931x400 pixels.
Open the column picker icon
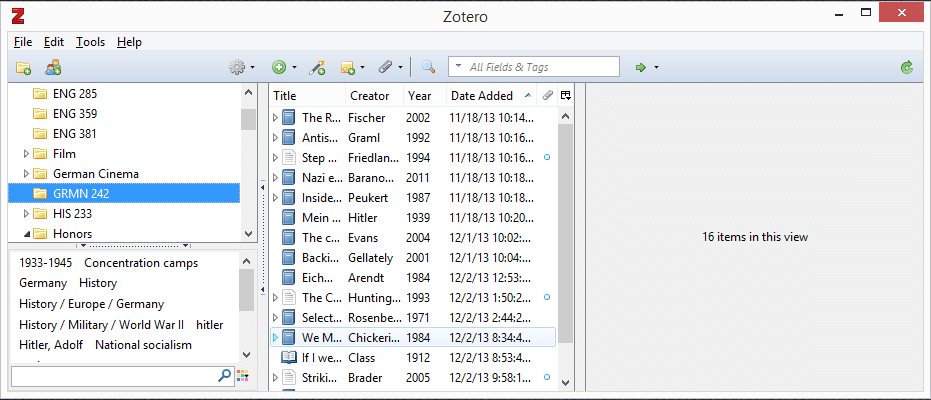(x=565, y=96)
